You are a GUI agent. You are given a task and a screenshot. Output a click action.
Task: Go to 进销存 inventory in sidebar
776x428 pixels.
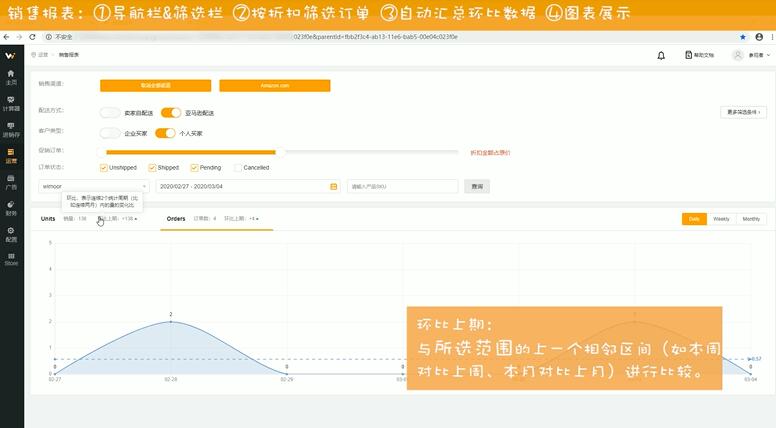(x=11, y=129)
